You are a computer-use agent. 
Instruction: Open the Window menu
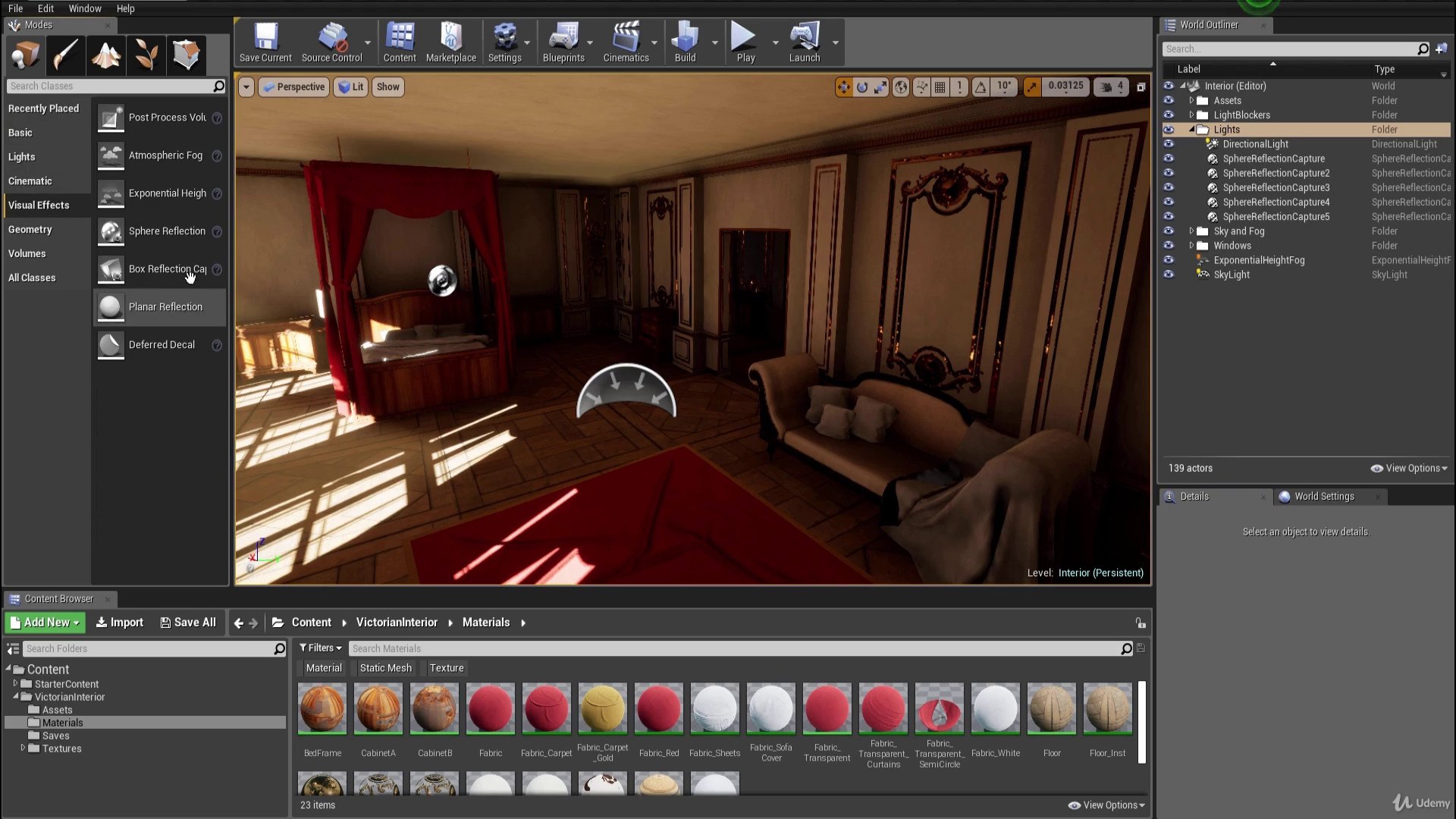(x=85, y=8)
